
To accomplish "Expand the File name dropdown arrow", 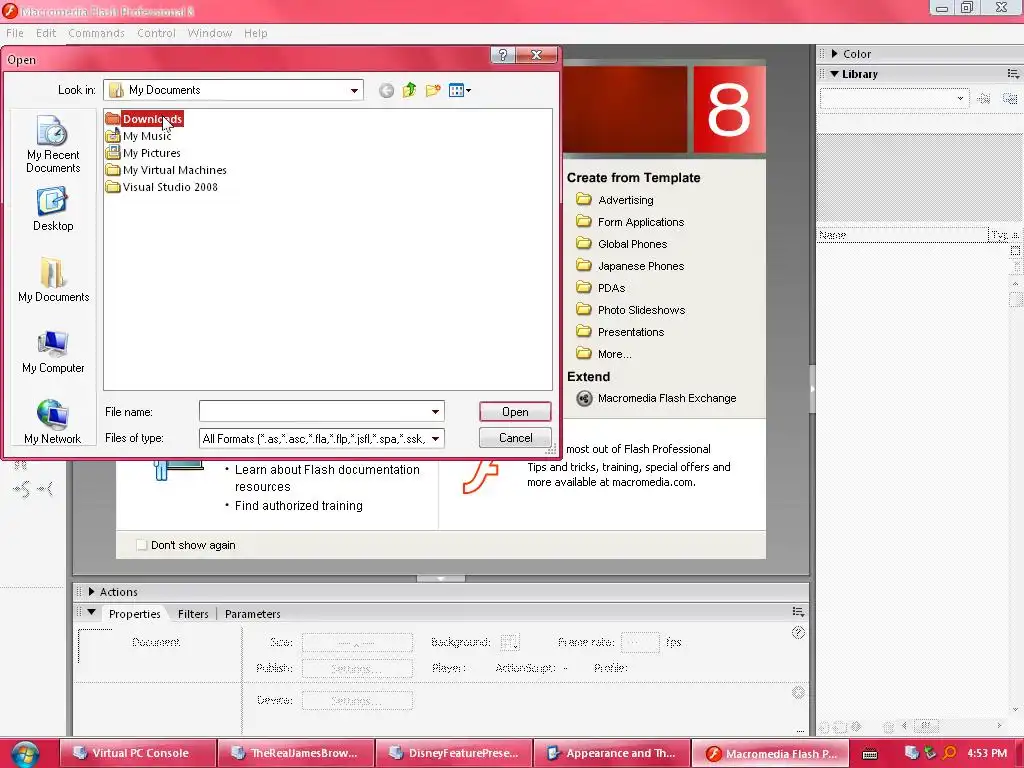I will 435,411.
